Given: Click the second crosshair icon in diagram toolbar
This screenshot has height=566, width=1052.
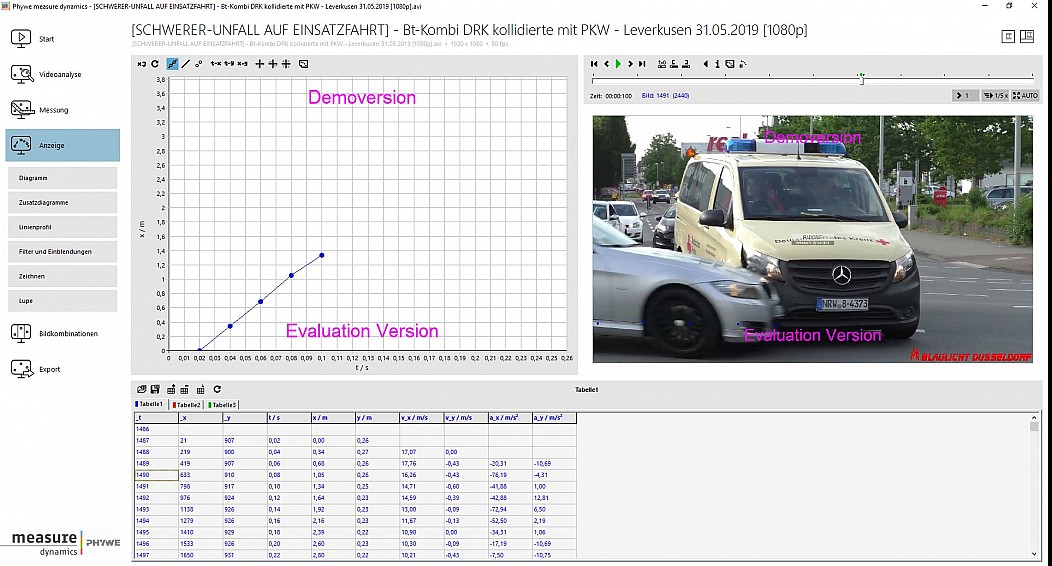Looking at the screenshot, I should pyautogui.click(x=273, y=64).
